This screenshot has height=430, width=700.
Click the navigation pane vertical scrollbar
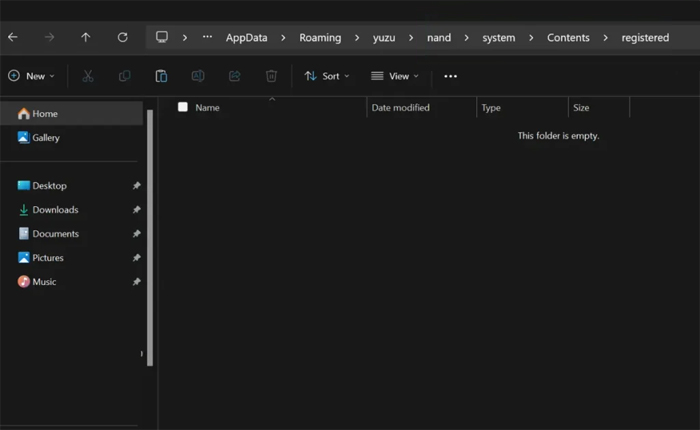coord(151,230)
